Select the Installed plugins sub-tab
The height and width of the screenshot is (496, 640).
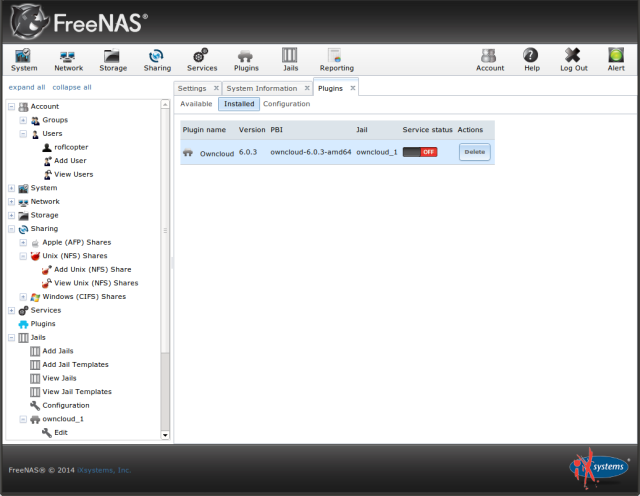coord(239,104)
